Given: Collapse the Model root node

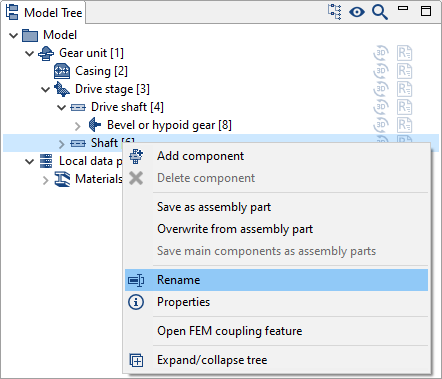Looking at the screenshot, I should click(13, 35).
